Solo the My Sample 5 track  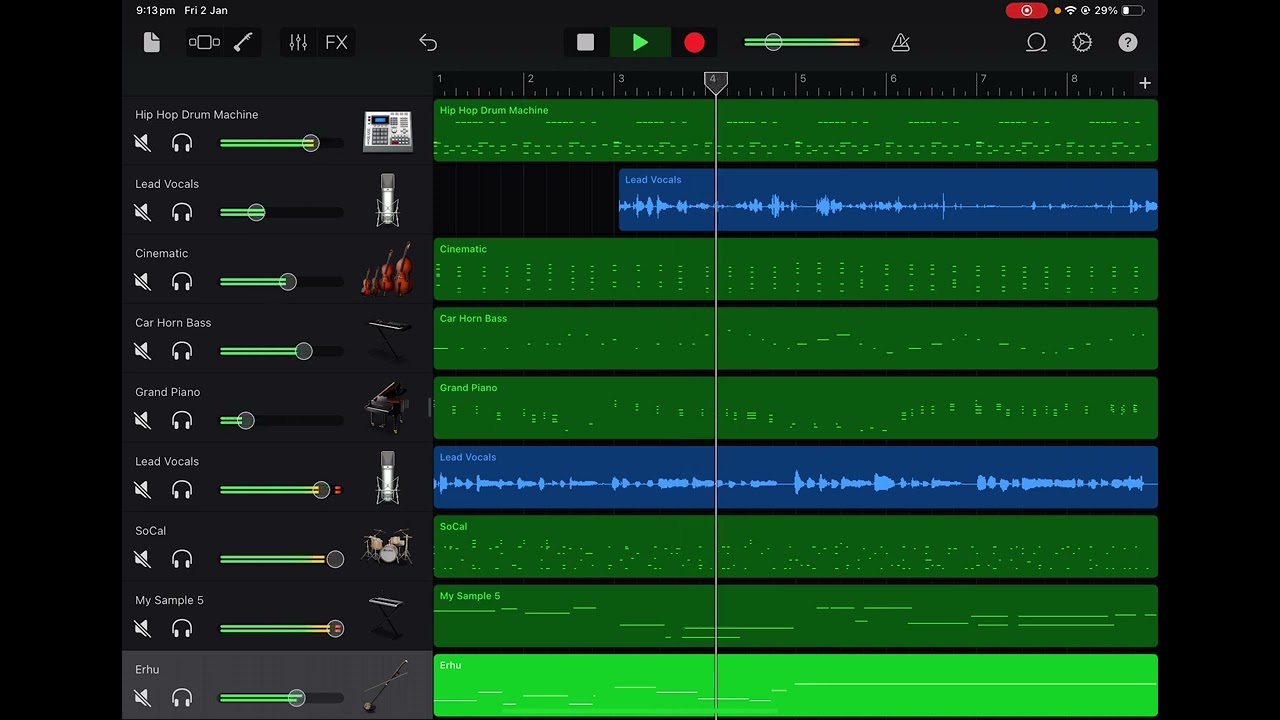[x=182, y=628]
